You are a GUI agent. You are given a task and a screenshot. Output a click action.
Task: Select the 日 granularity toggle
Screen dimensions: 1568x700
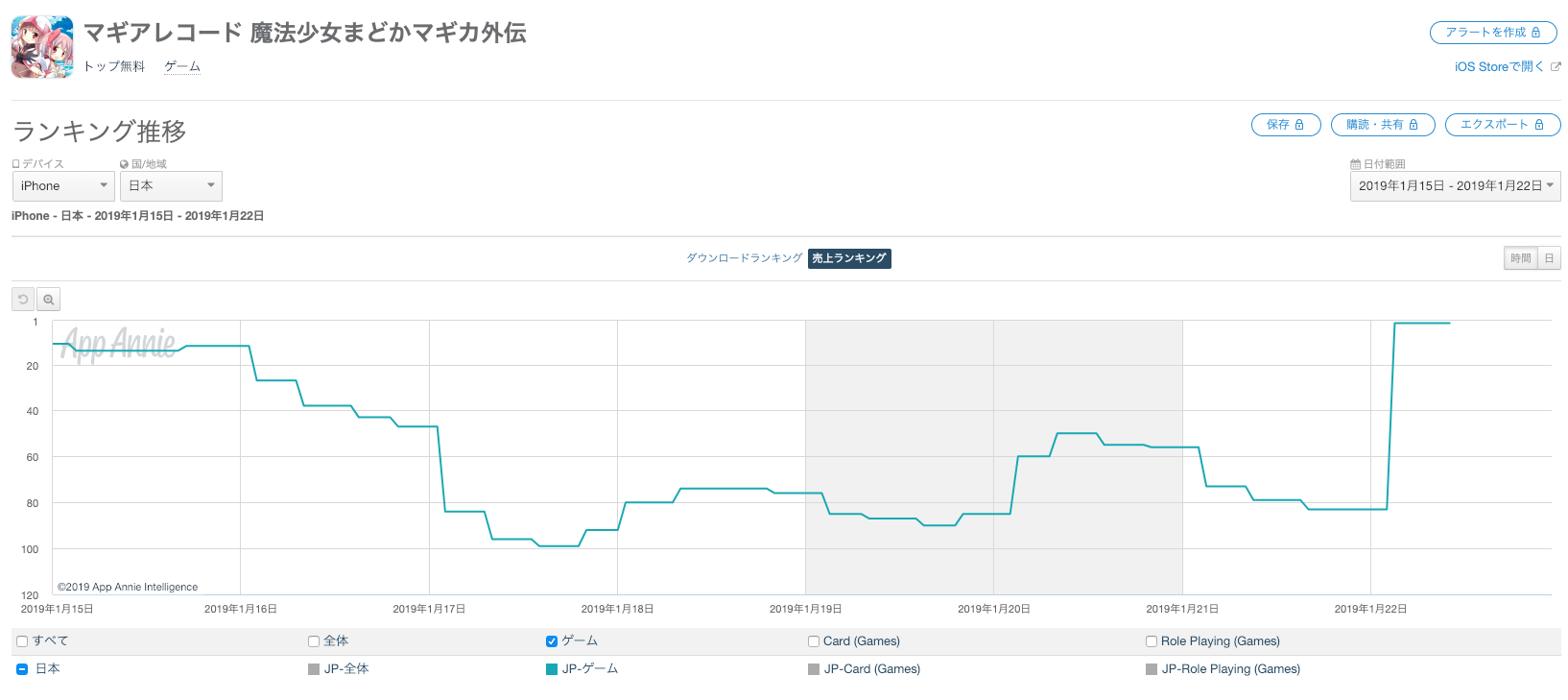click(x=1549, y=258)
